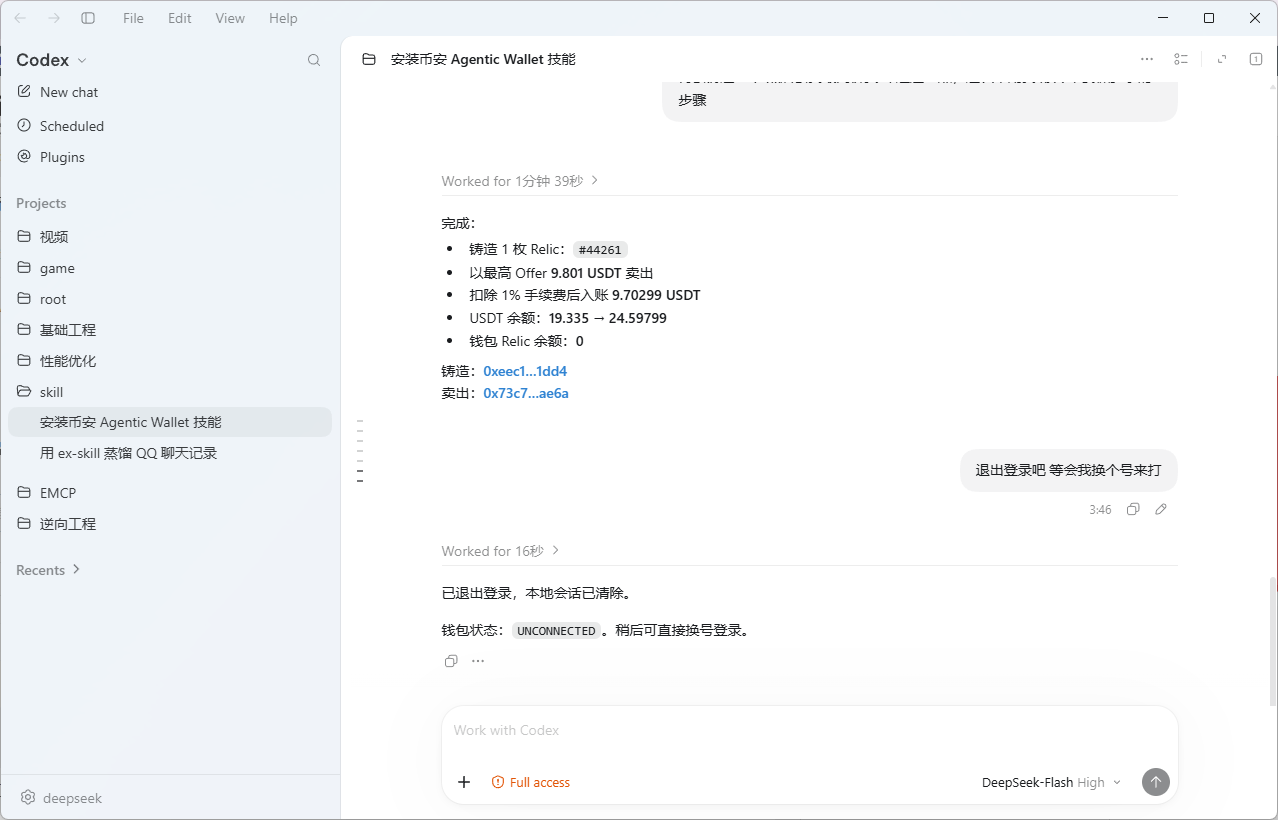
Task: Edit the user message with pencil icon
Action: tap(1161, 509)
